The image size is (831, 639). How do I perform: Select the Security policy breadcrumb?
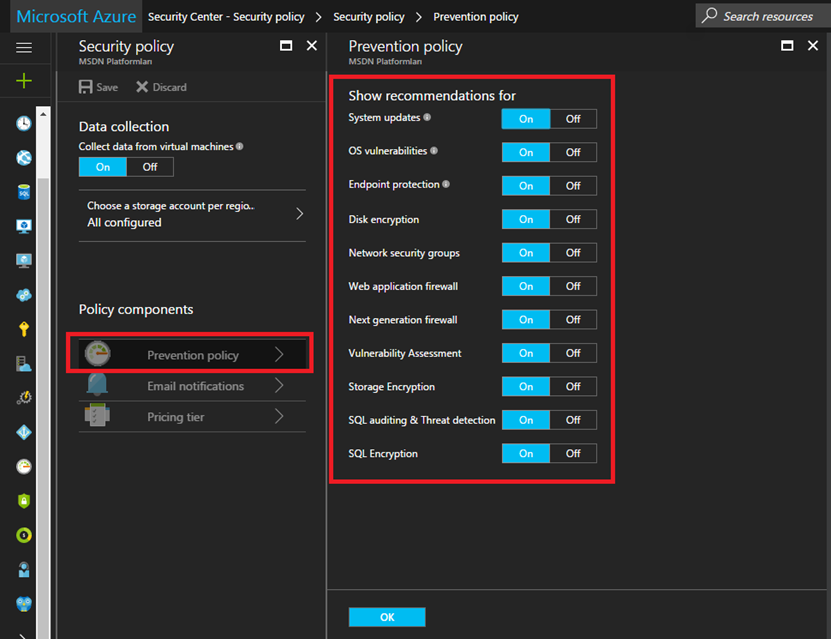pos(369,17)
